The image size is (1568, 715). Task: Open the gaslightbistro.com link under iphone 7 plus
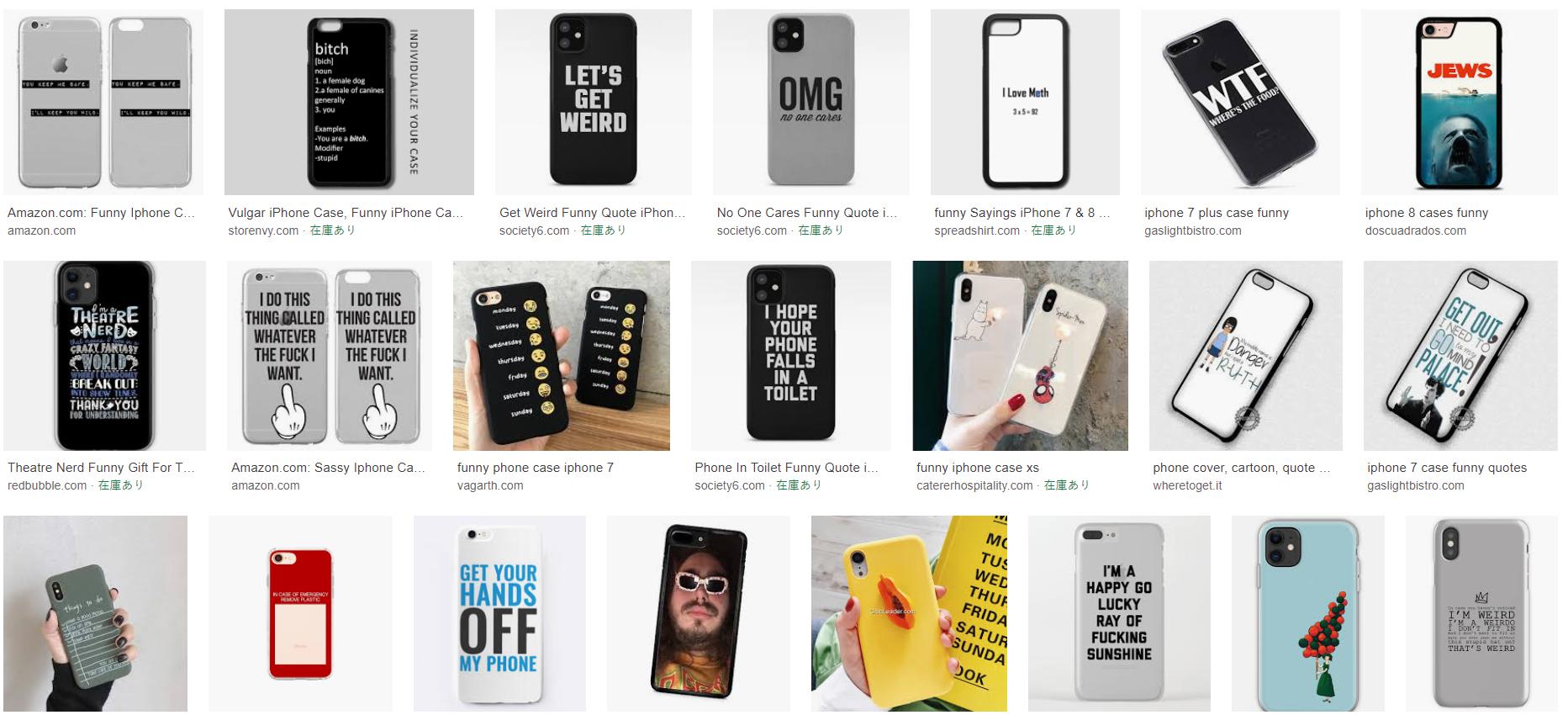1192,230
